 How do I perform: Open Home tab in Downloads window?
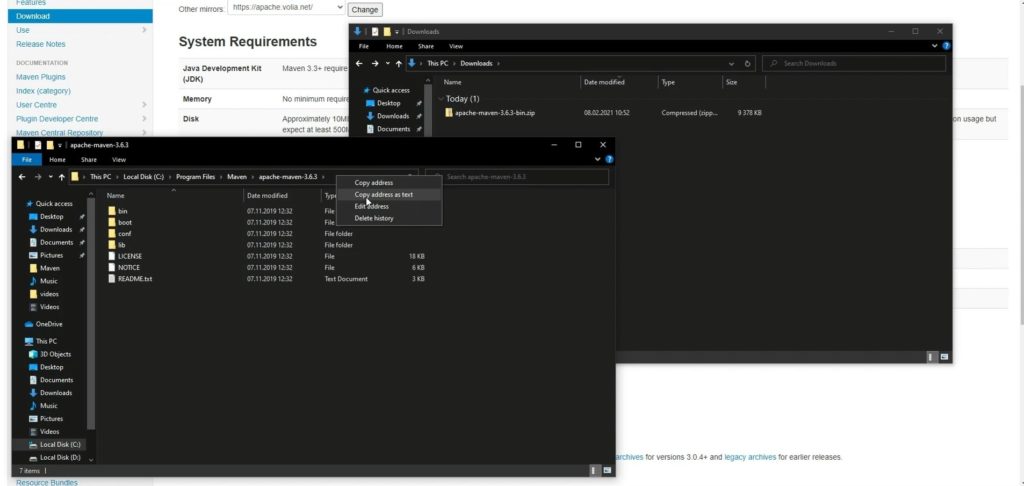[x=394, y=46]
